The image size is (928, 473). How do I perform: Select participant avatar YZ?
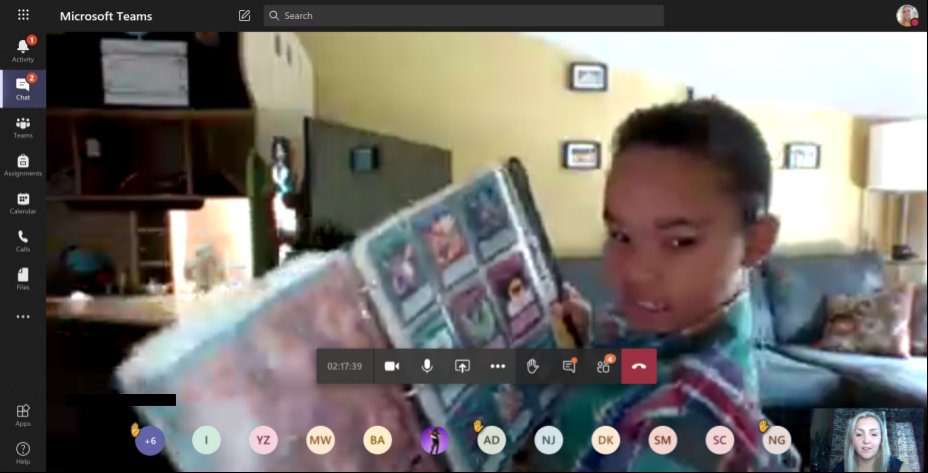click(x=263, y=440)
